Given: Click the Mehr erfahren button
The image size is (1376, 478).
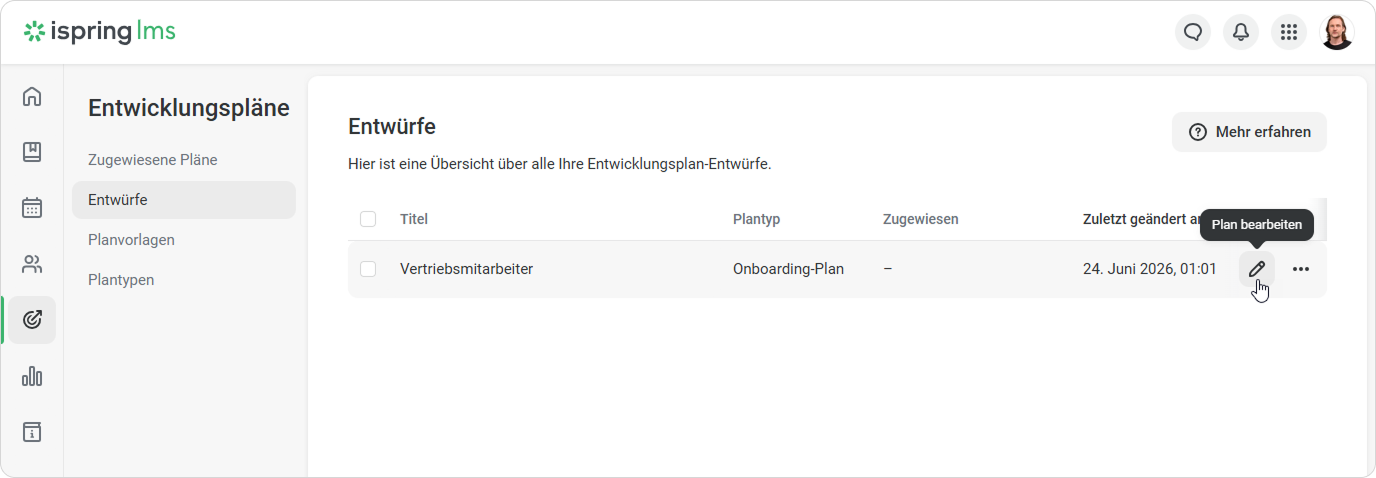Looking at the screenshot, I should point(1249,132).
